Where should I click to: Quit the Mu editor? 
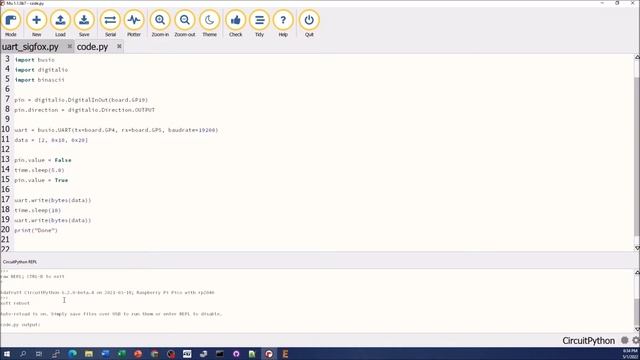click(x=309, y=24)
